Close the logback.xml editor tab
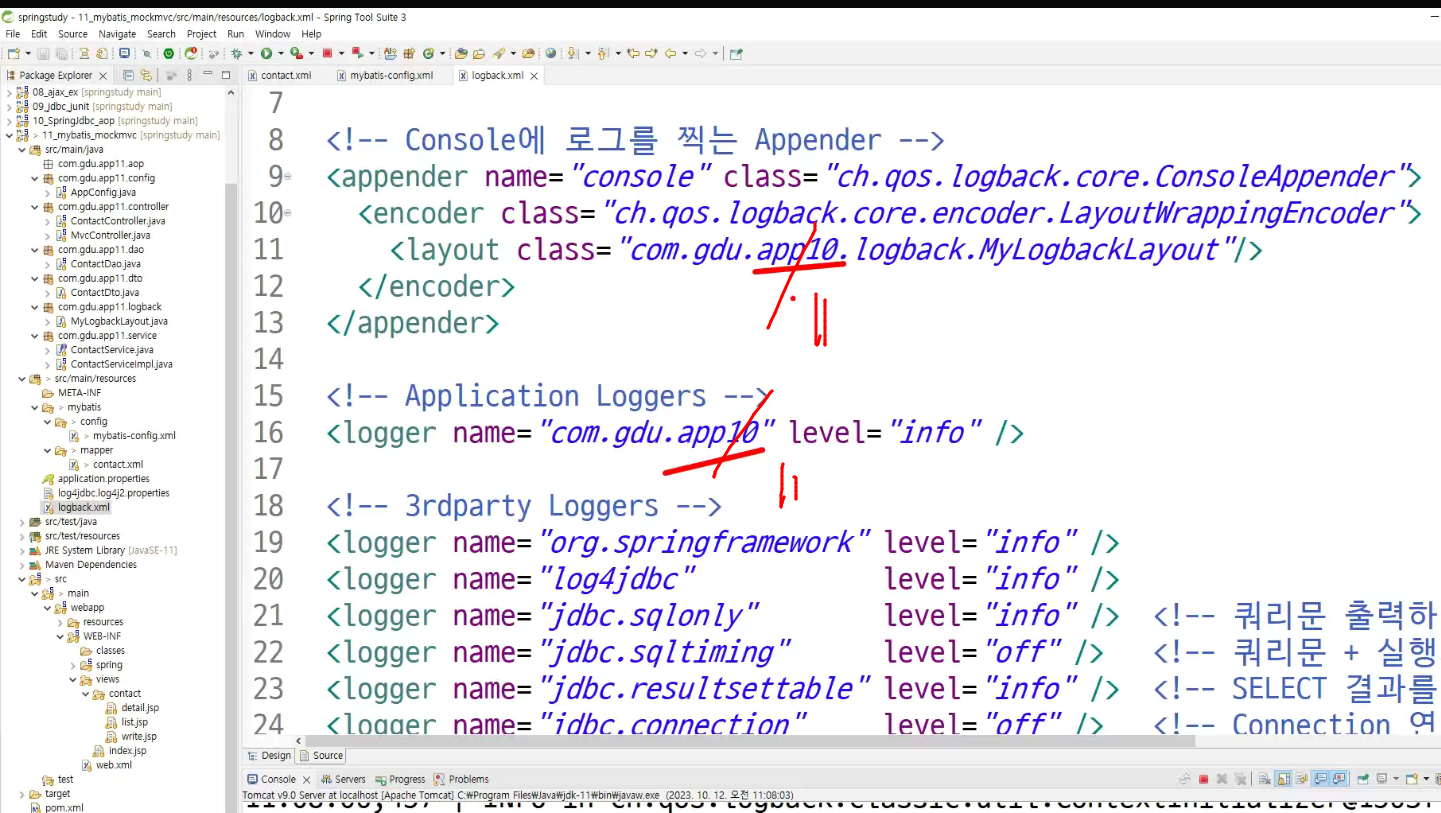Viewport: 1441px width, 813px height. coord(534,76)
